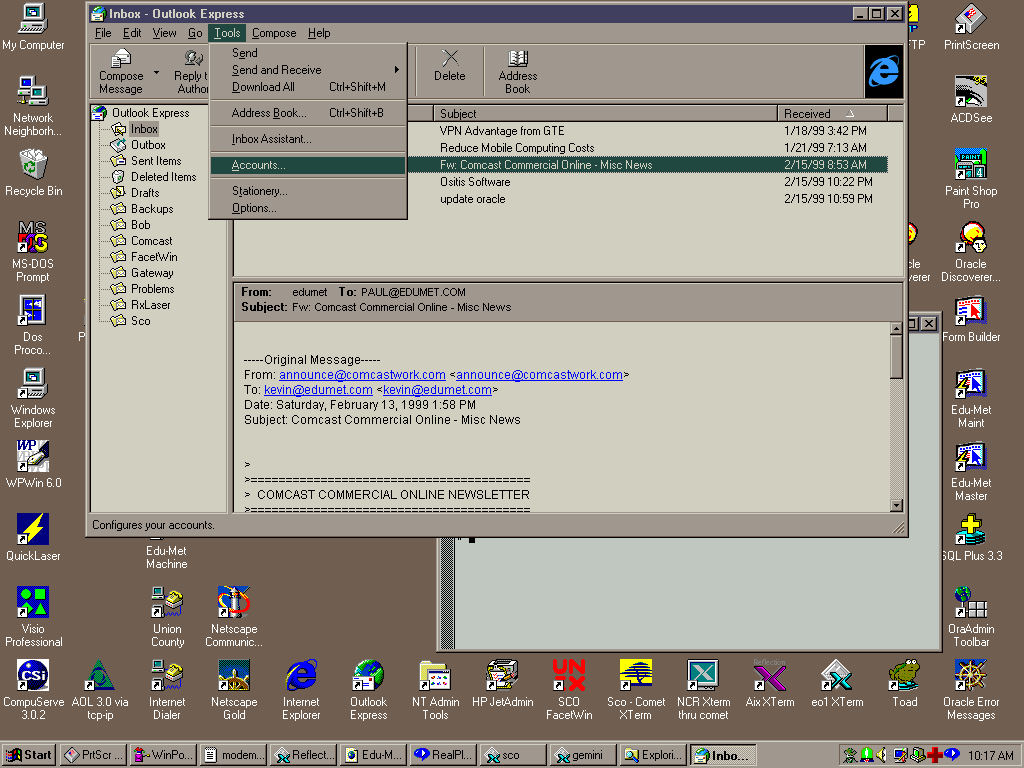Launch the Paint Shop Pro desktop shortcut

click(971, 178)
